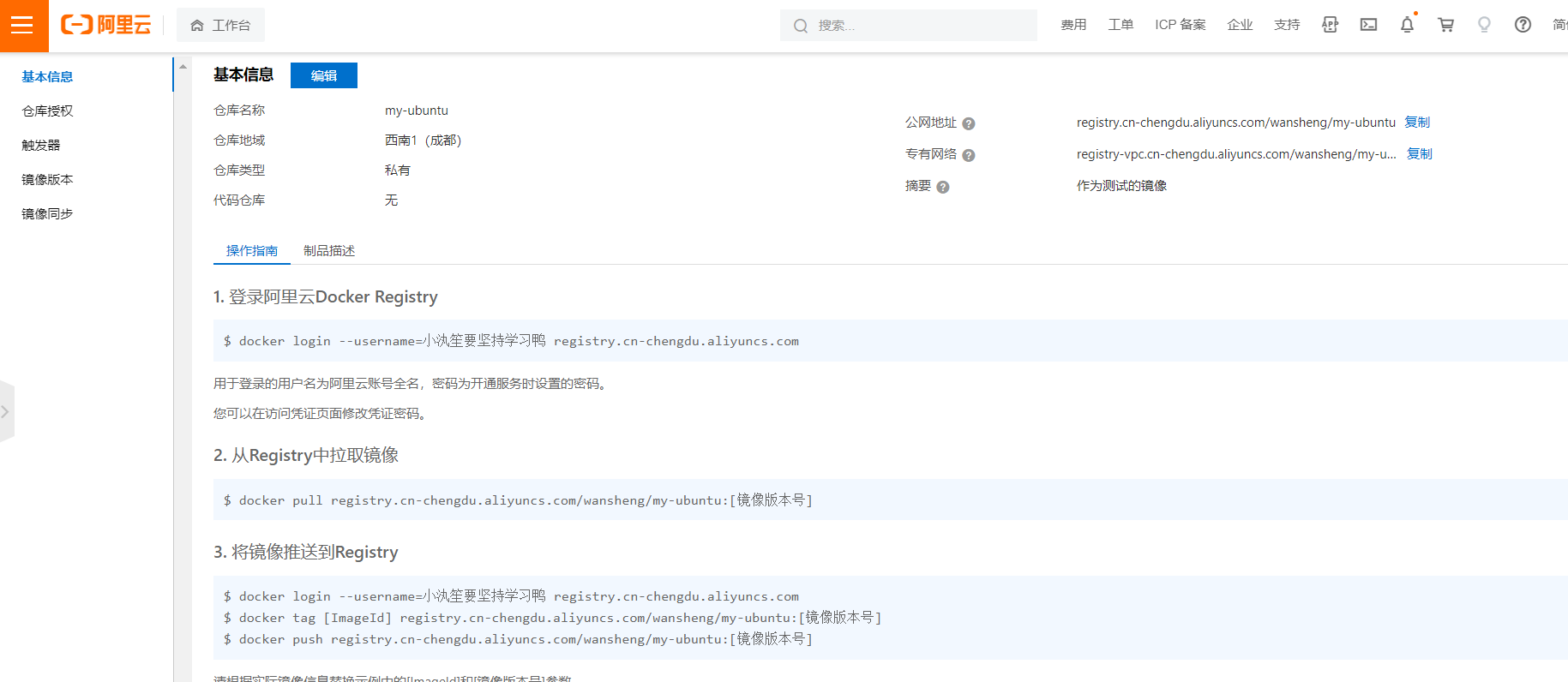Click the region value 西南1（成都）
This screenshot has width=1568, height=682.
tap(424, 141)
